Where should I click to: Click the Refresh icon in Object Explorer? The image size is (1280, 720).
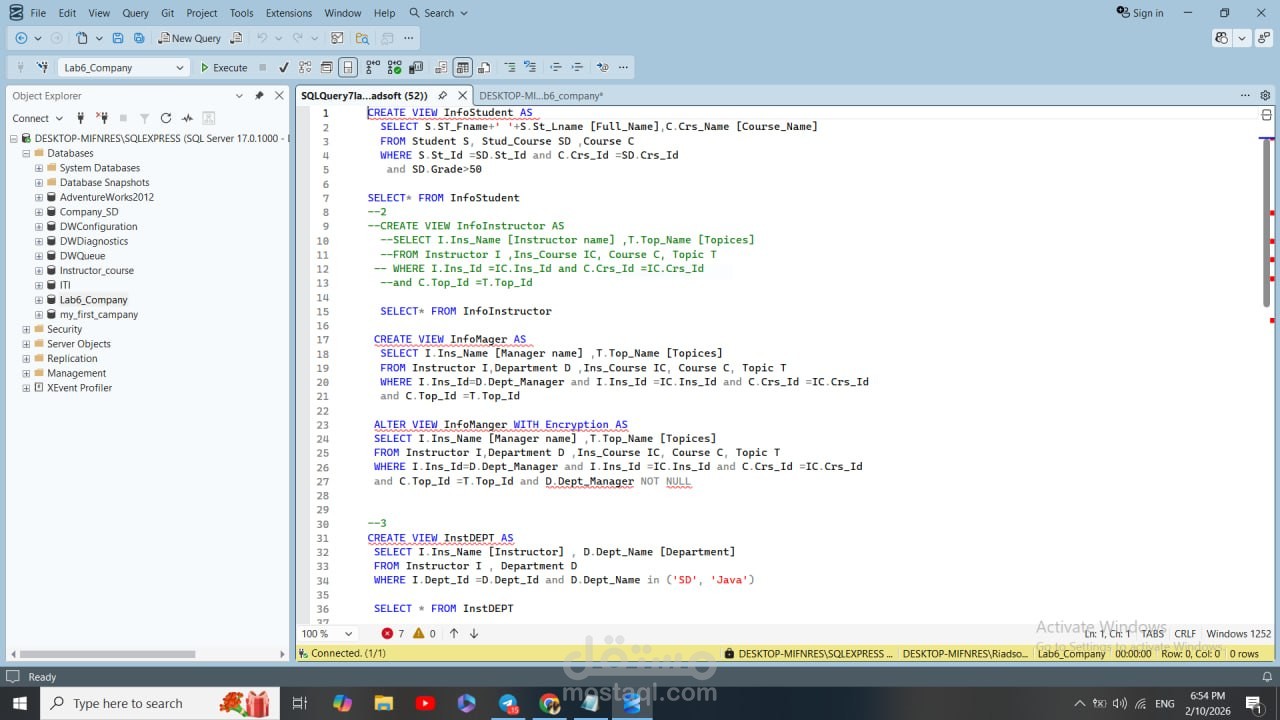coord(166,118)
